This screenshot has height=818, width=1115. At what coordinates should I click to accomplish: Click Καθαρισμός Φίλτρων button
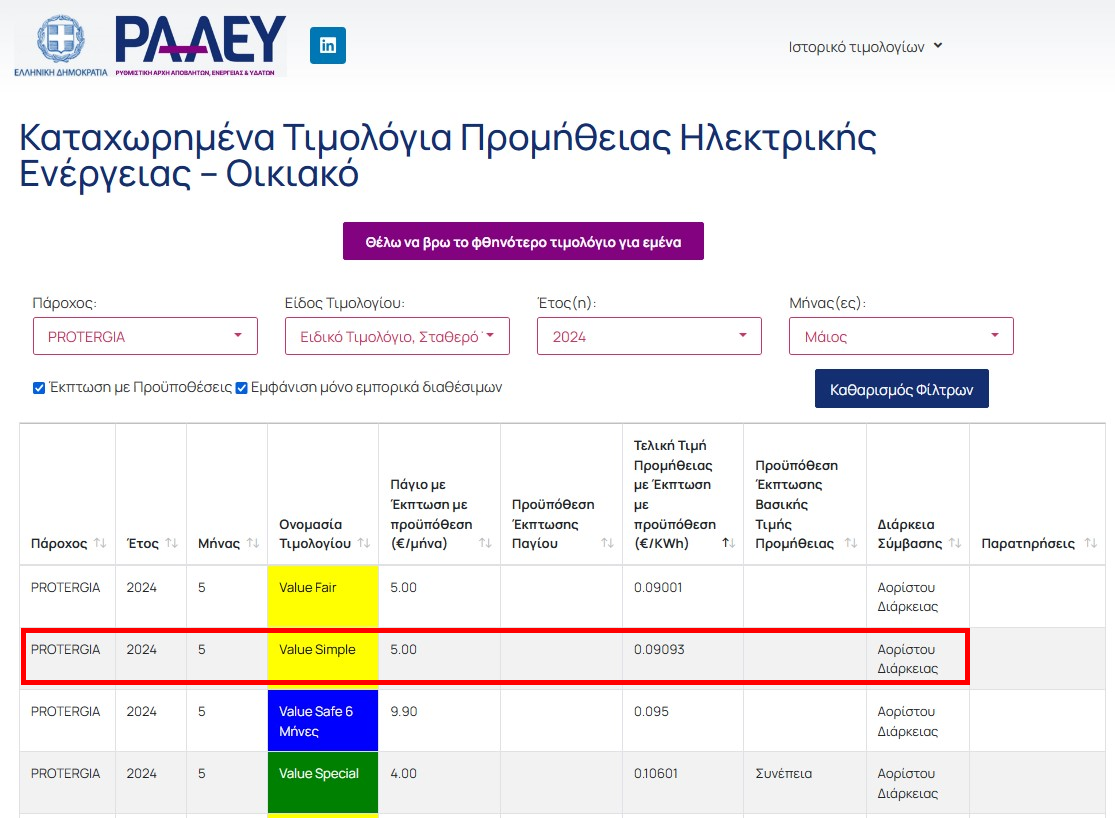click(x=902, y=388)
